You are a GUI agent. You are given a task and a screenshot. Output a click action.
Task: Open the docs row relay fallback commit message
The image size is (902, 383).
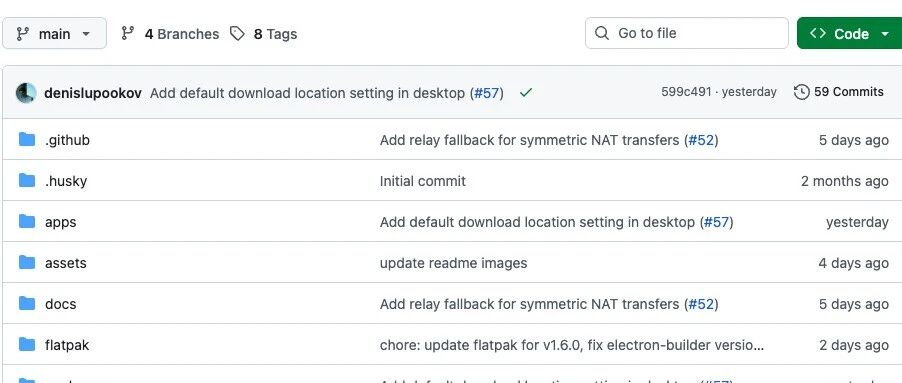(529, 304)
